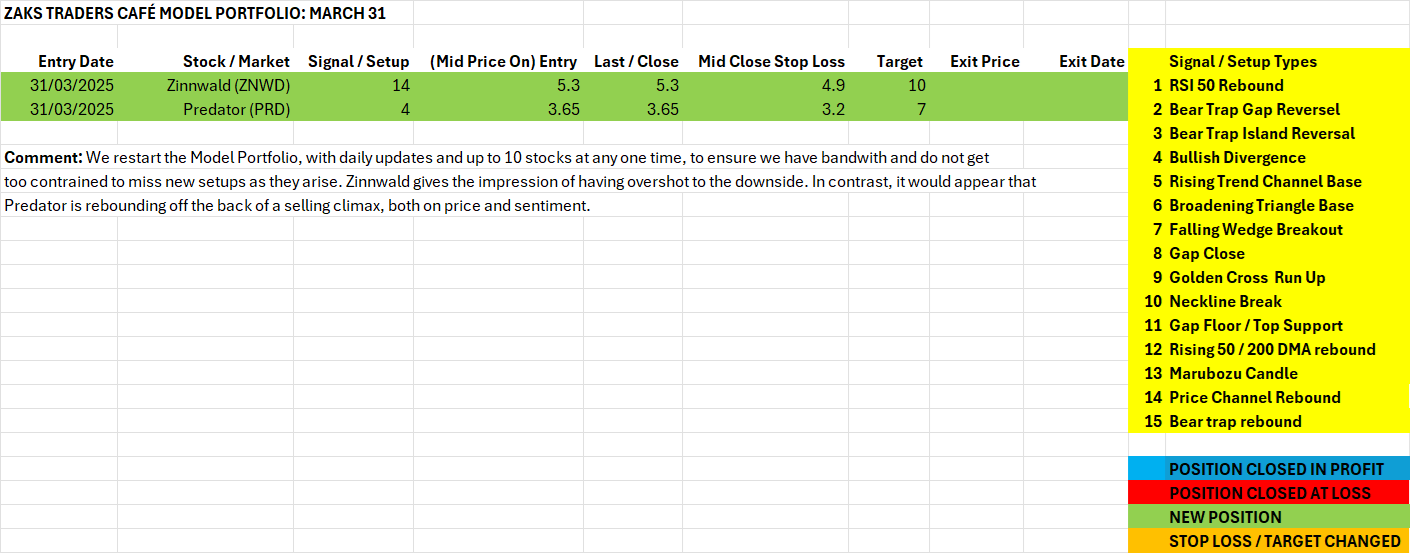Select the title cell Zaks Traders Café Model Portfolio
The height and width of the screenshot is (553, 1410).
[195, 13]
